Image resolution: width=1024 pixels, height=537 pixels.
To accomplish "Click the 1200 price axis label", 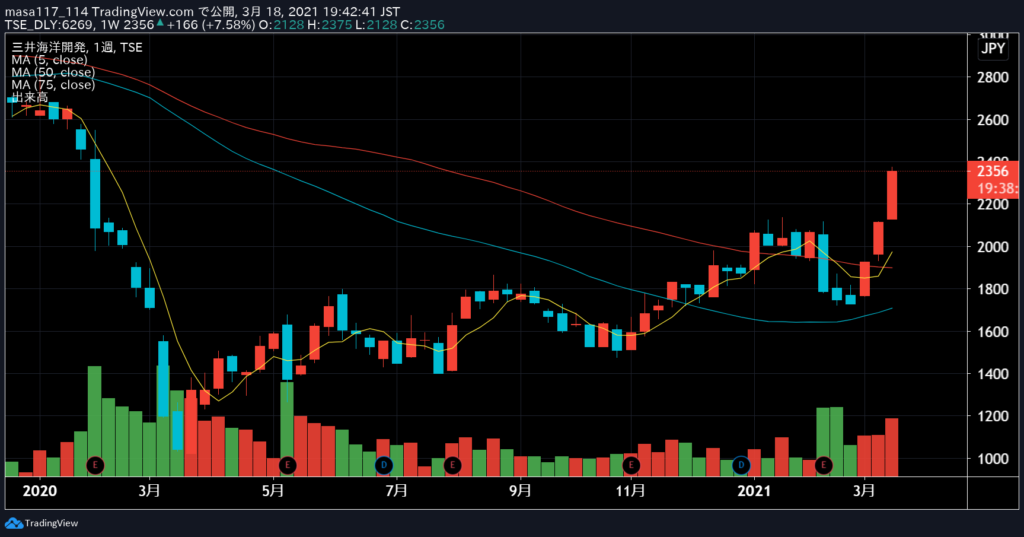I will click(x=993, y=416).
